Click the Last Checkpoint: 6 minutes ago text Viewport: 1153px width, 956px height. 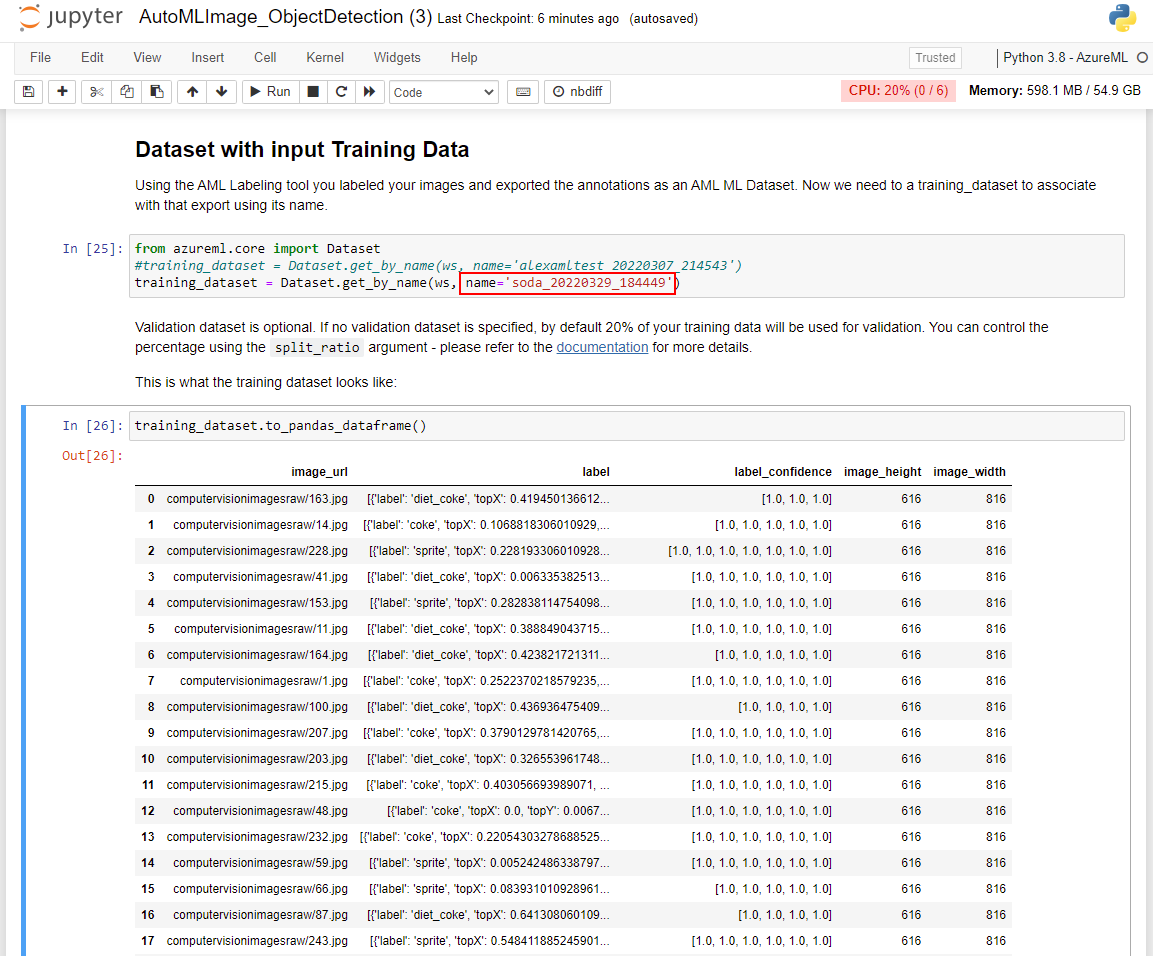(x=528, y=18)
